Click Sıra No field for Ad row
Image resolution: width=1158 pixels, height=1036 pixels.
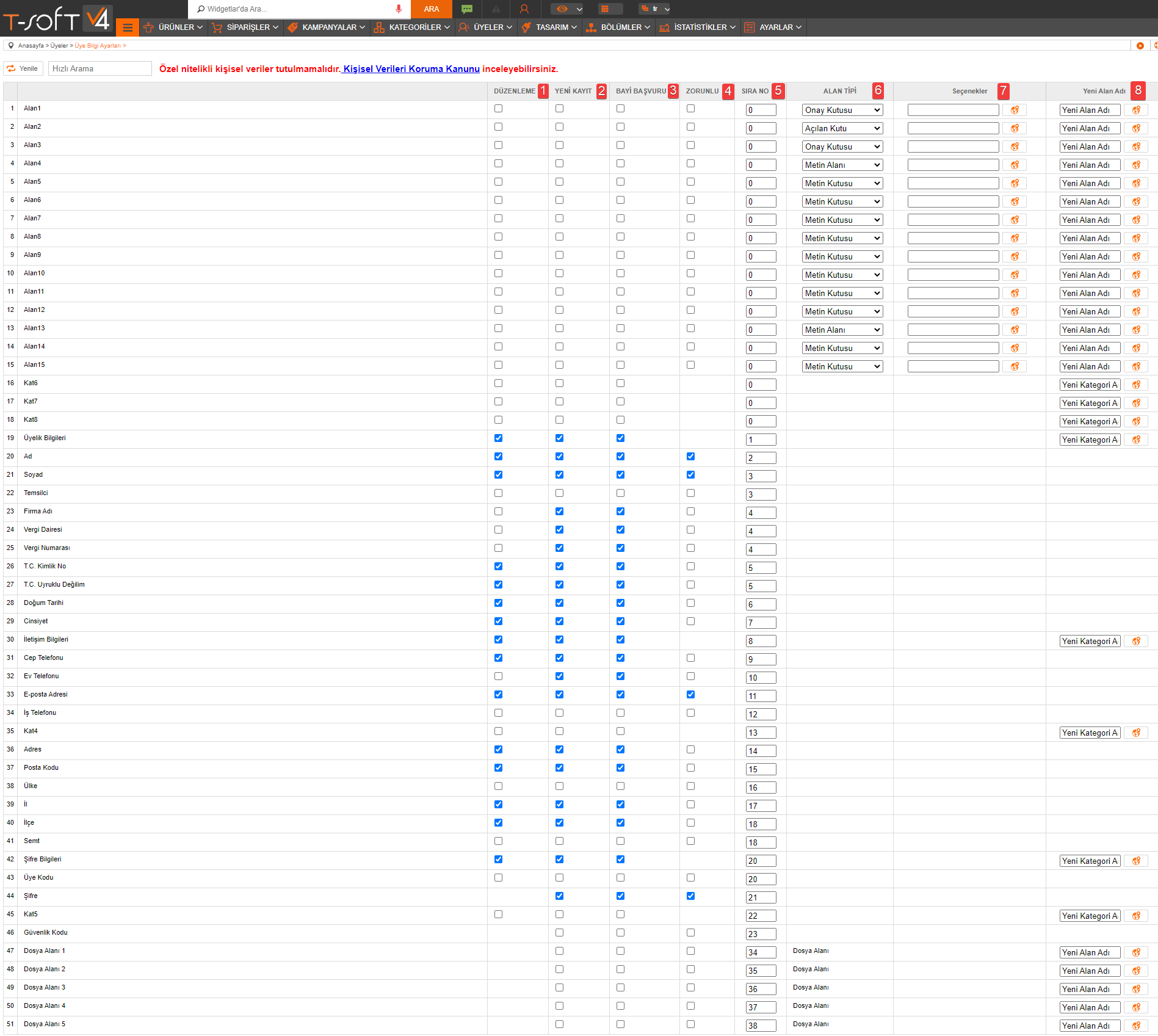(761, 458)
